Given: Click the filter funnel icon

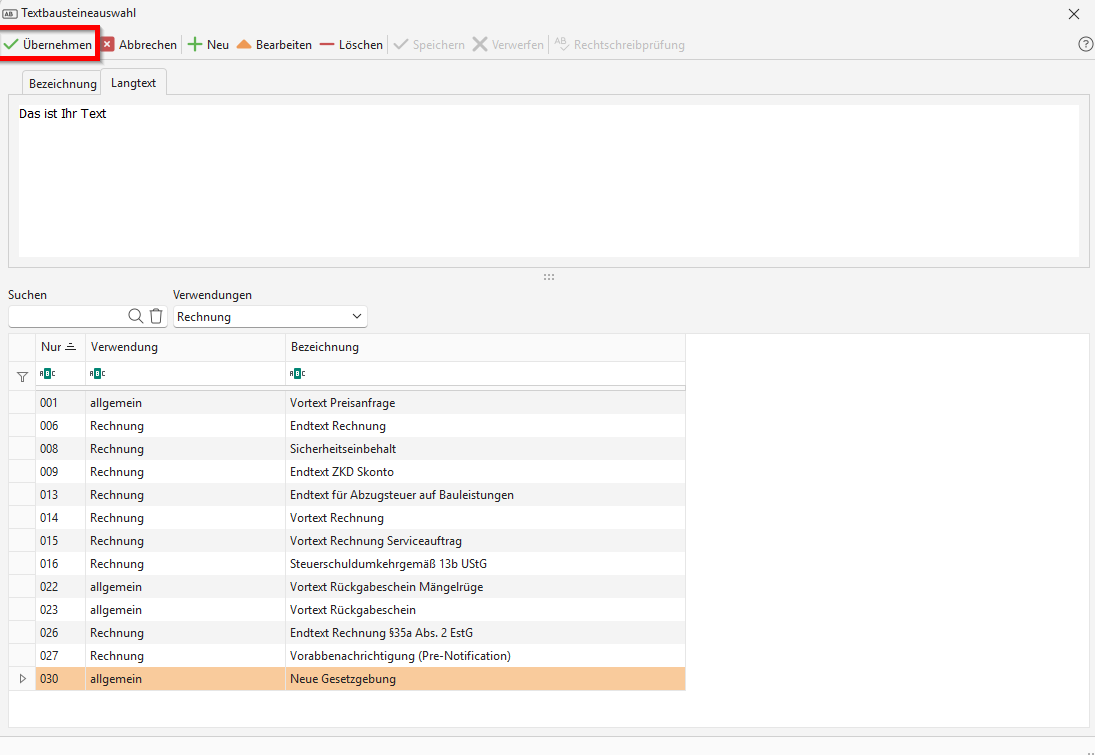Looking at the screenshot, I should [22, 377].
